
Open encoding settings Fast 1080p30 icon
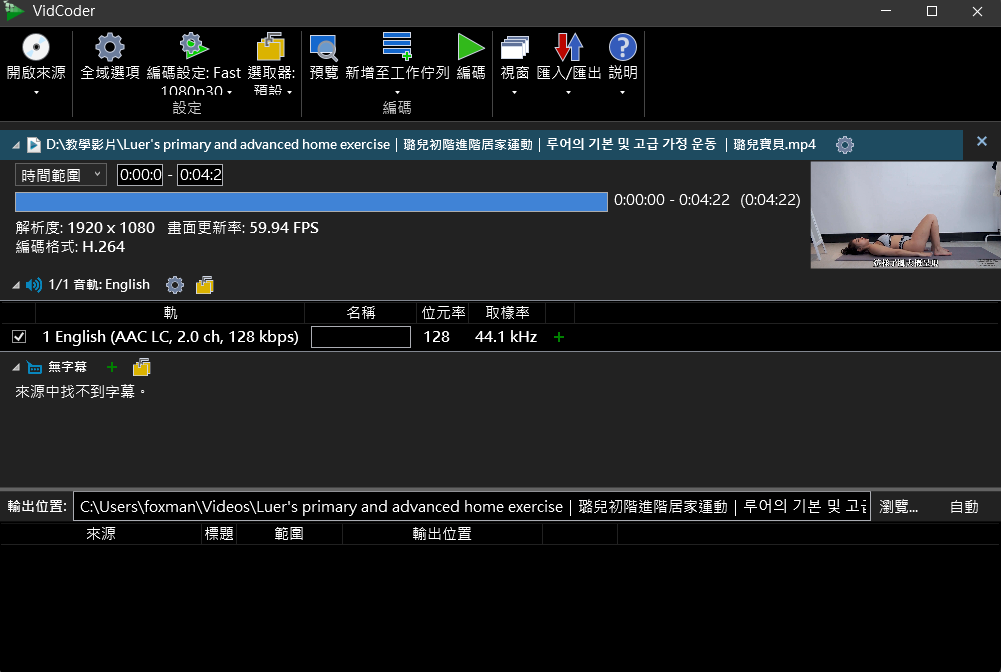(193, 47)
